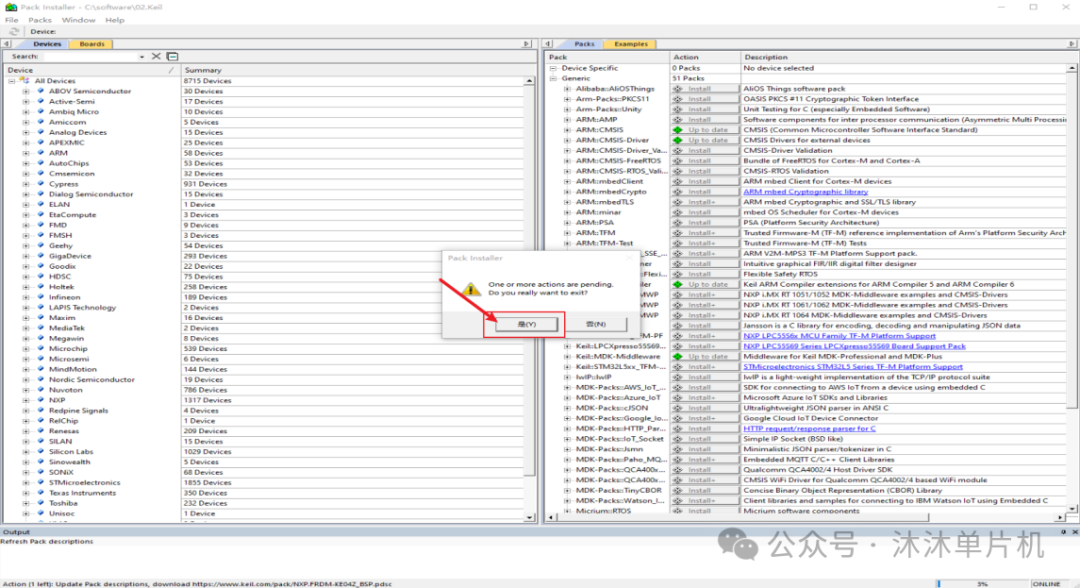The width and height of the screenshot is (1080, 588).
Task: Collapse the Device Specific packs group
Action: click(553, 68)
